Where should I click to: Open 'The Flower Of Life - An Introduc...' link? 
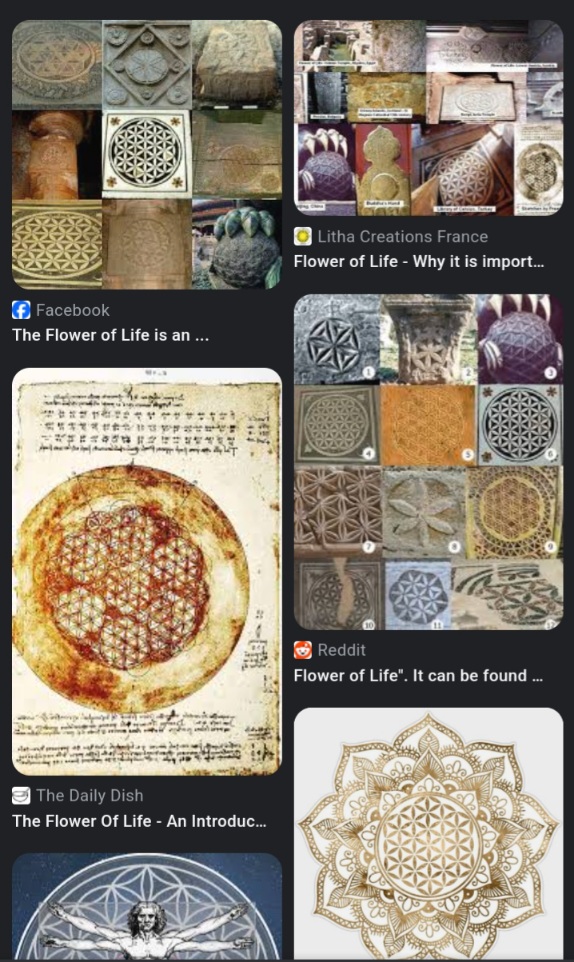click(x=139, y=821)
